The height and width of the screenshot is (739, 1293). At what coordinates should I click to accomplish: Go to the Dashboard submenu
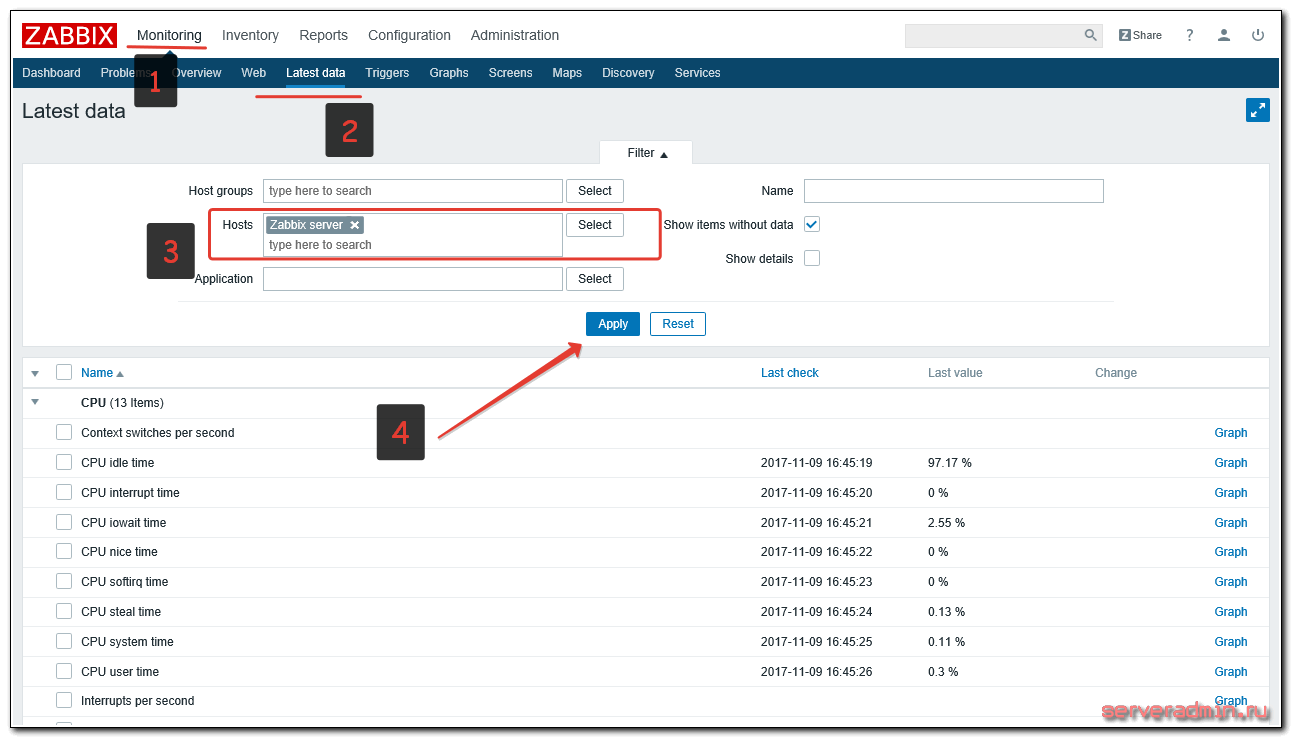pos(51,73)
